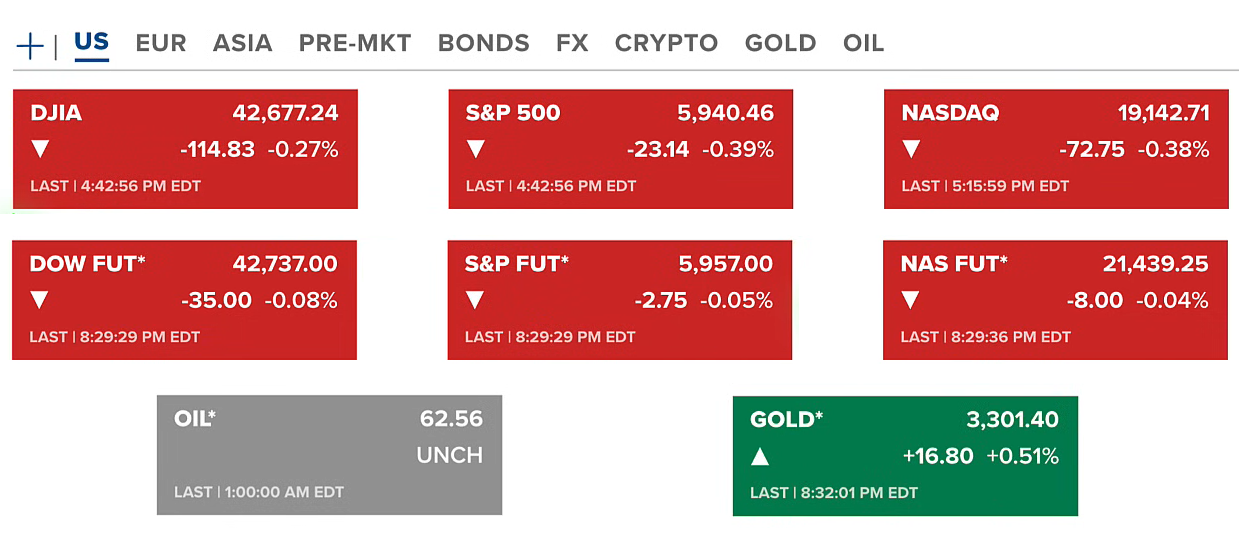
Task: Click the down arrow on NASDAQ tile
Action: 911,150
